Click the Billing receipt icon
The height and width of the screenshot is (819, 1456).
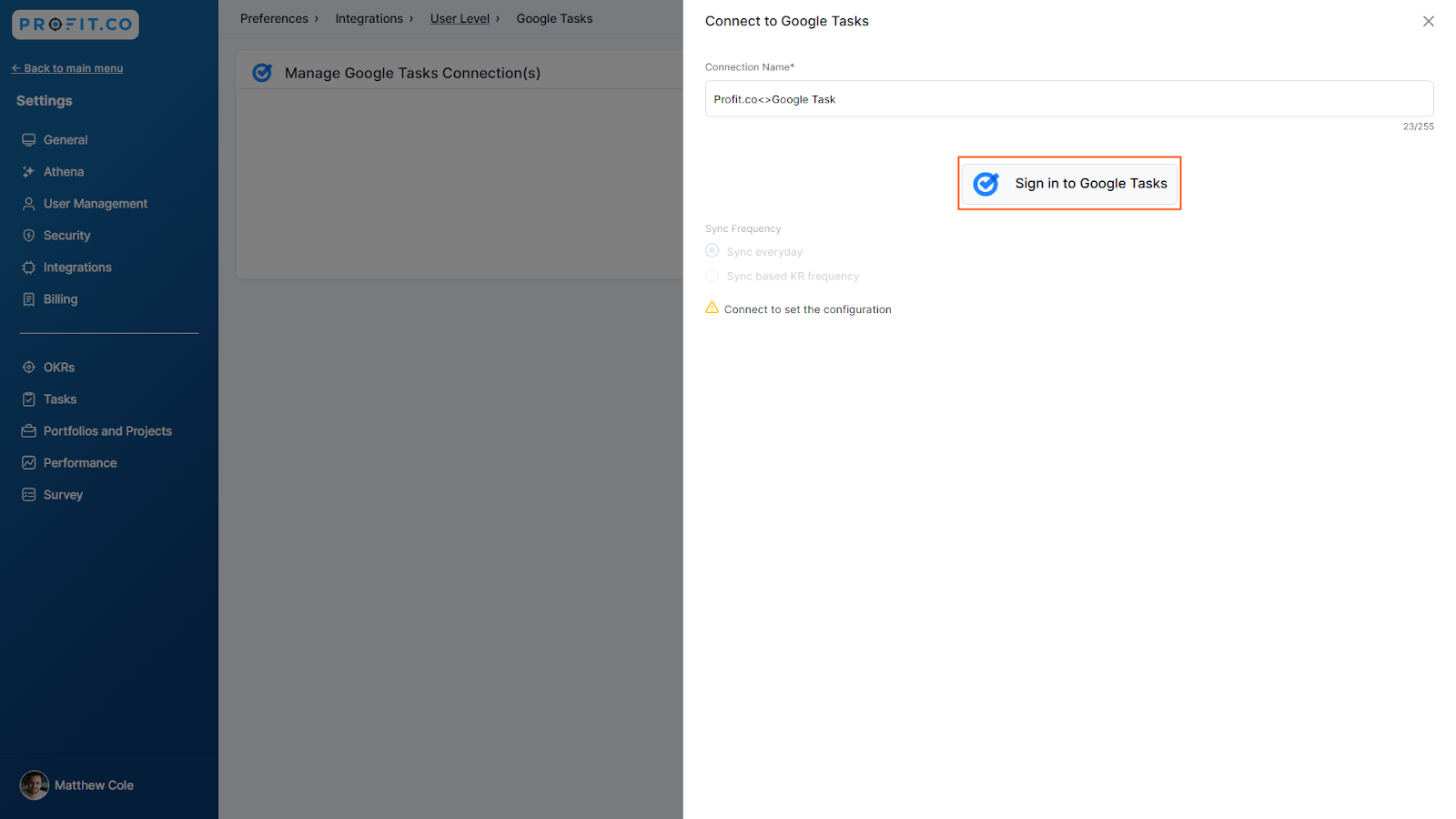coord(29,299)
